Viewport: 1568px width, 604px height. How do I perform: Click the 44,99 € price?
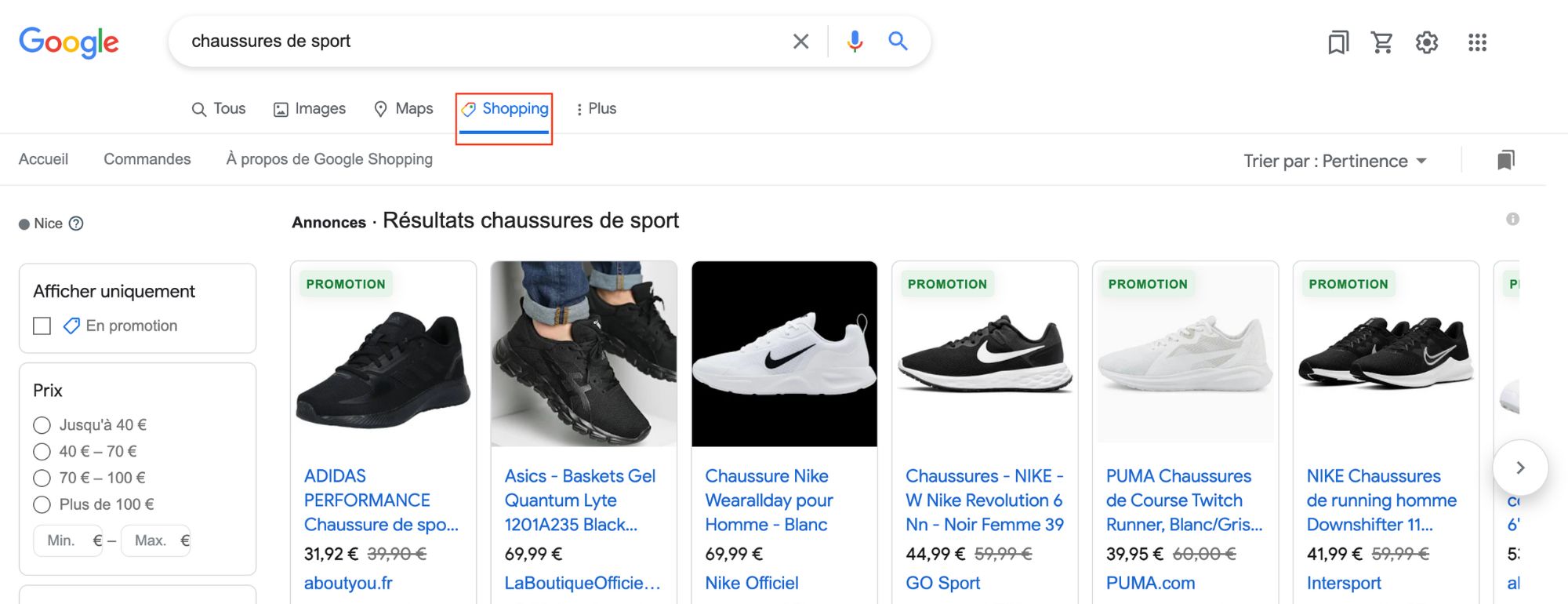(x=935, y=555)
